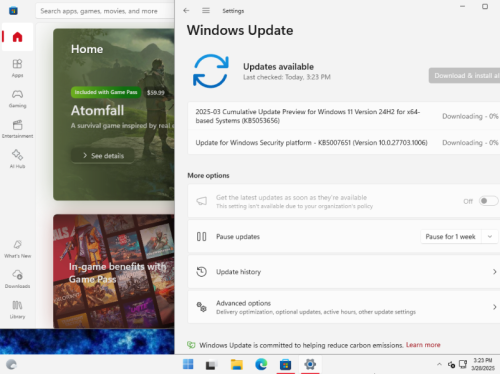The width and height of the screenshot is (500, 374).
Task: Open Microsoft Edge from taskbar
Action: pos(261,364)
